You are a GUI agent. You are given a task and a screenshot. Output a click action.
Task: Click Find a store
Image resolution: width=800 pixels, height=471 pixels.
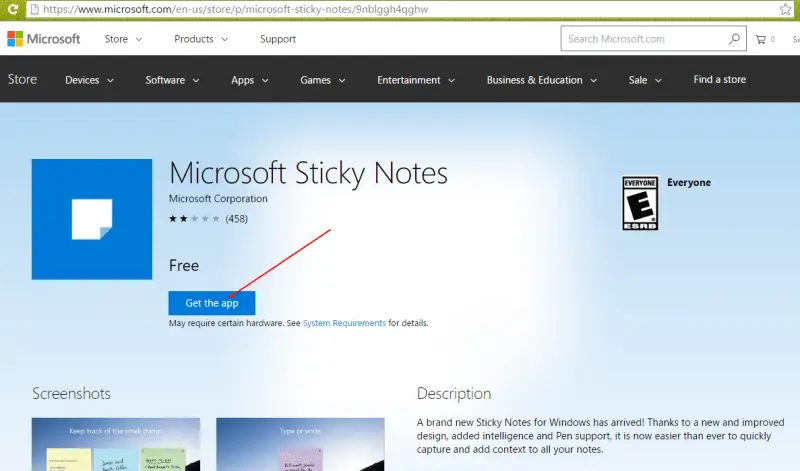719,80
